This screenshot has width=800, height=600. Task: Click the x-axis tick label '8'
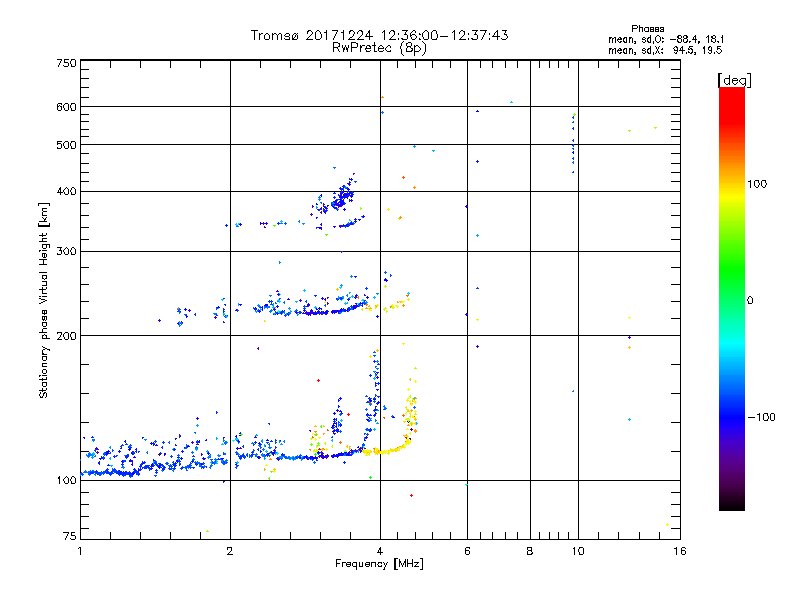[x=530, y=551]
